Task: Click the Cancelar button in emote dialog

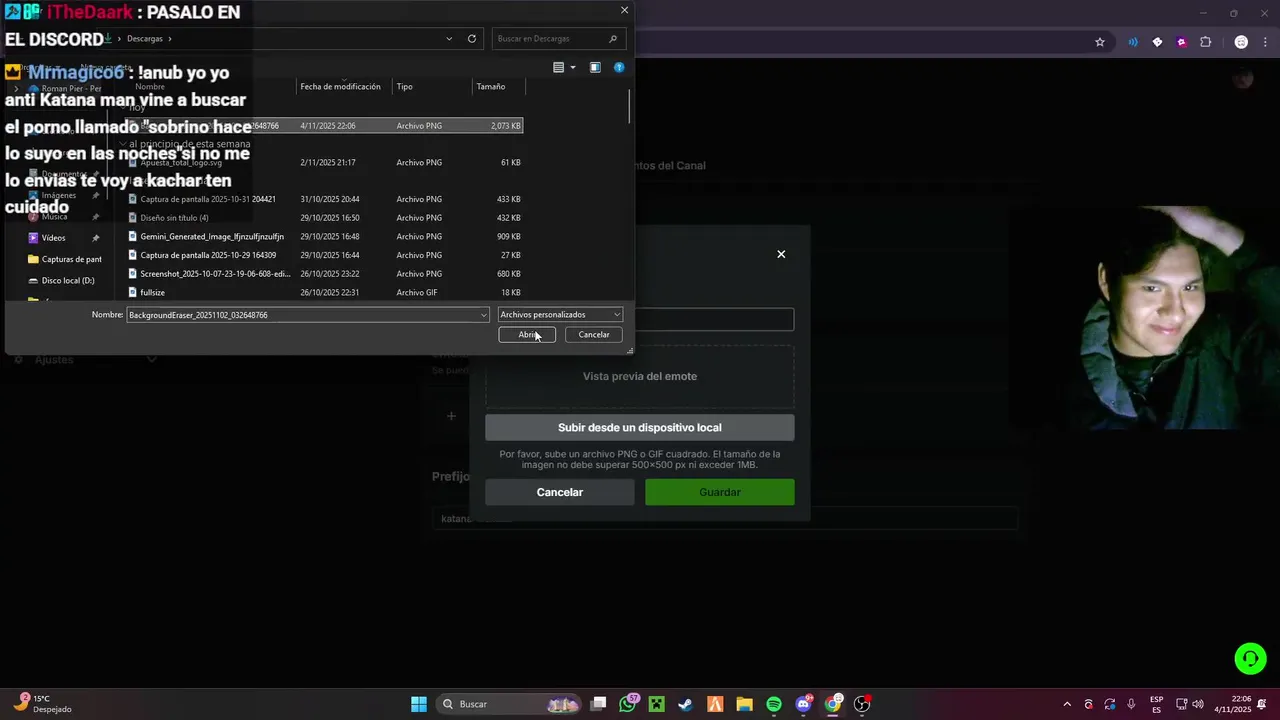Action: (x=560, y=492)
